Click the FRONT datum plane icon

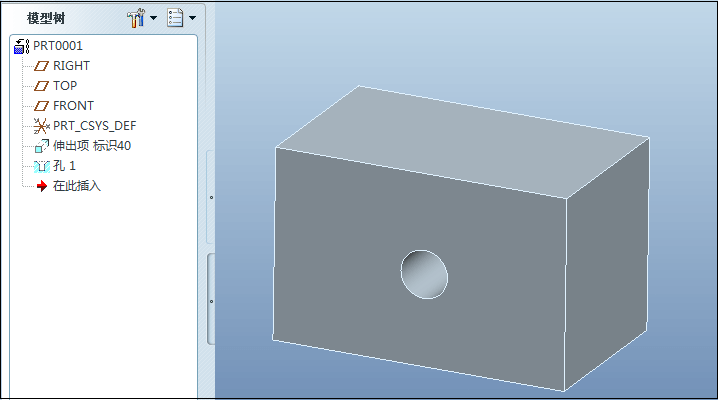point(41,106)
